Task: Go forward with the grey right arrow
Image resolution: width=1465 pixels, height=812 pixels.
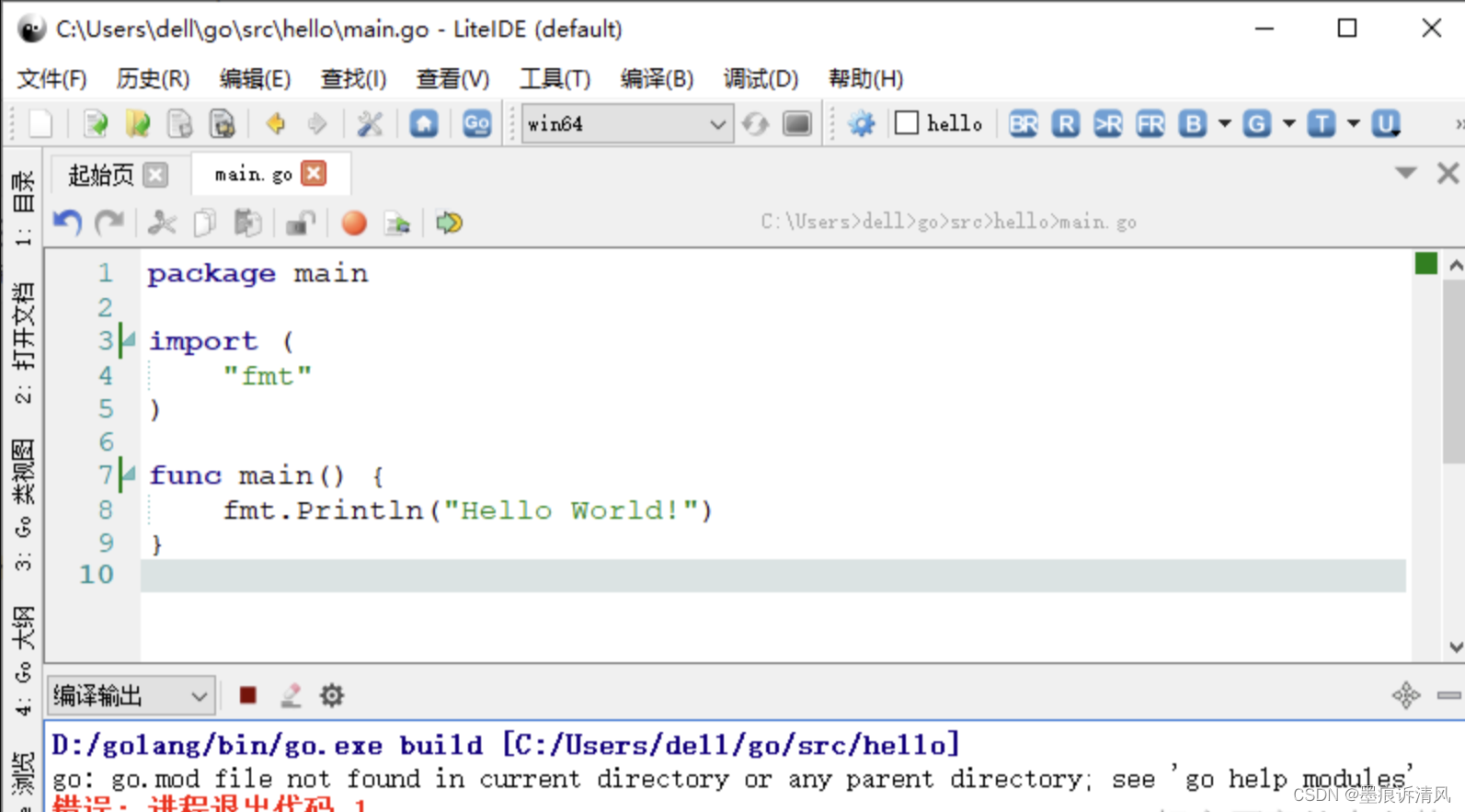Action: coord(317,123)
